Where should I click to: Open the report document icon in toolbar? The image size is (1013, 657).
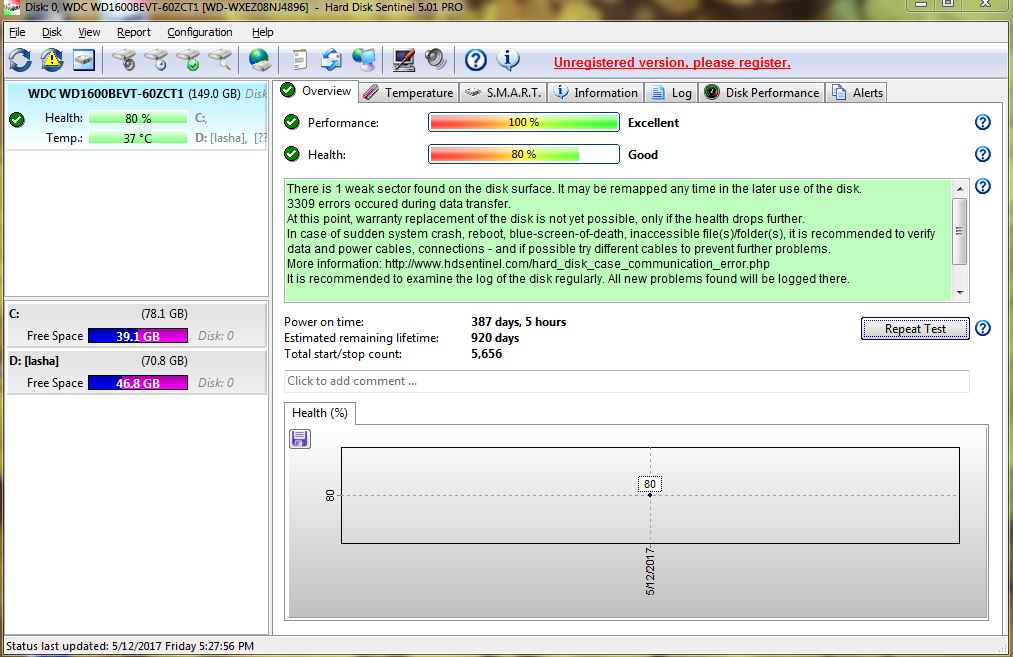pos(298,60)
